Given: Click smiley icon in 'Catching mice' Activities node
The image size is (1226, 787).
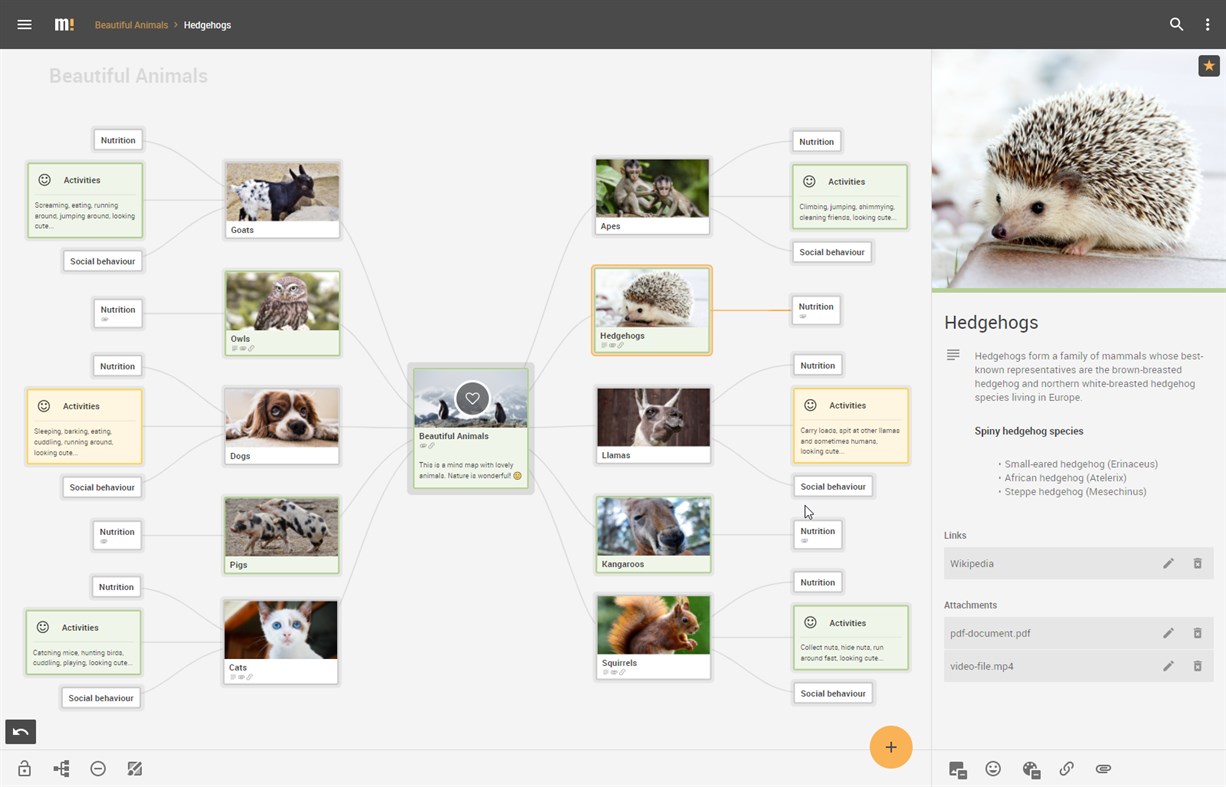Looking at the screenshot, I should (x=43, y=627).
